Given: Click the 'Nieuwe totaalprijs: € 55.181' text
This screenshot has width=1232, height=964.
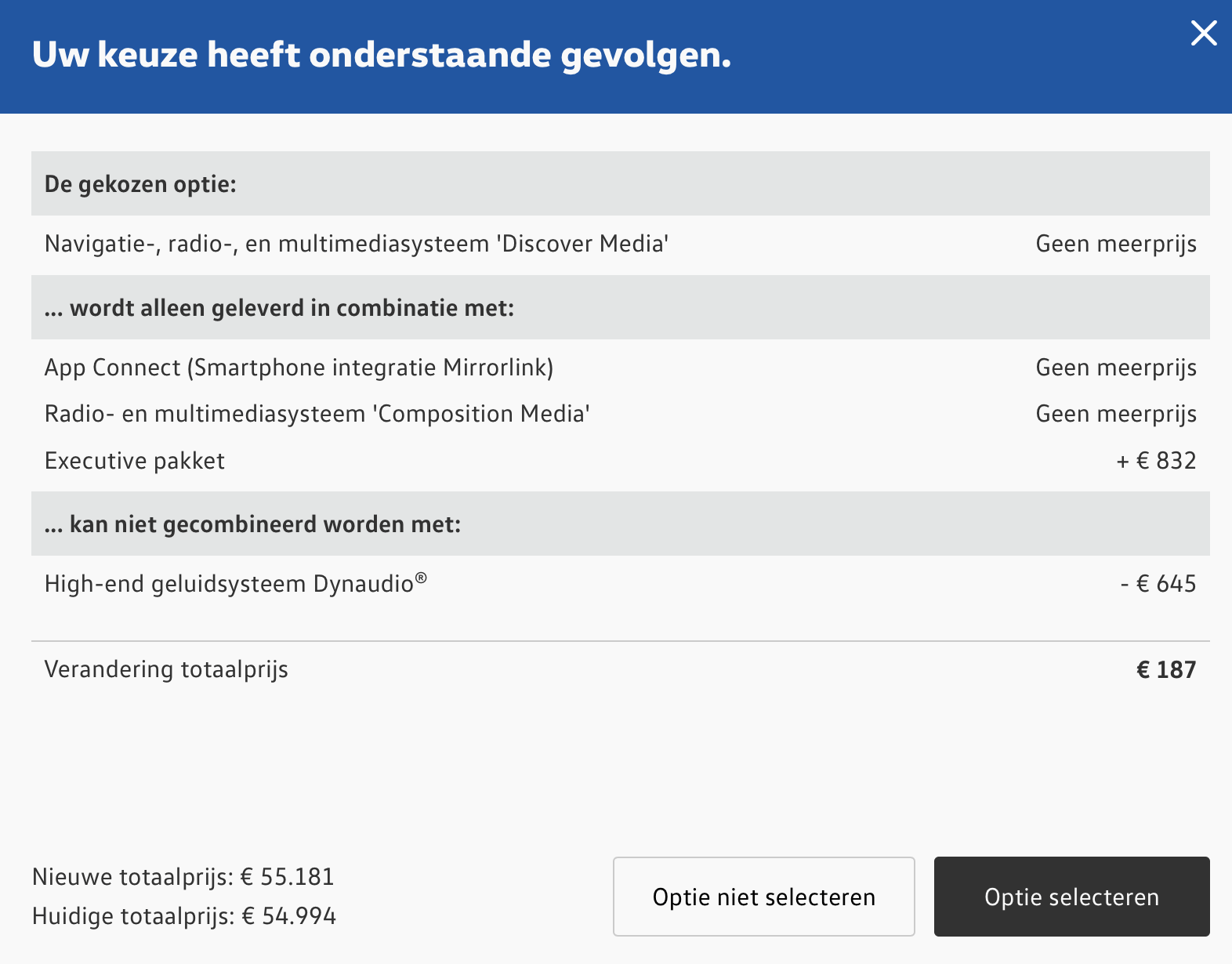Looking at the screenshot, I should 183,877.
